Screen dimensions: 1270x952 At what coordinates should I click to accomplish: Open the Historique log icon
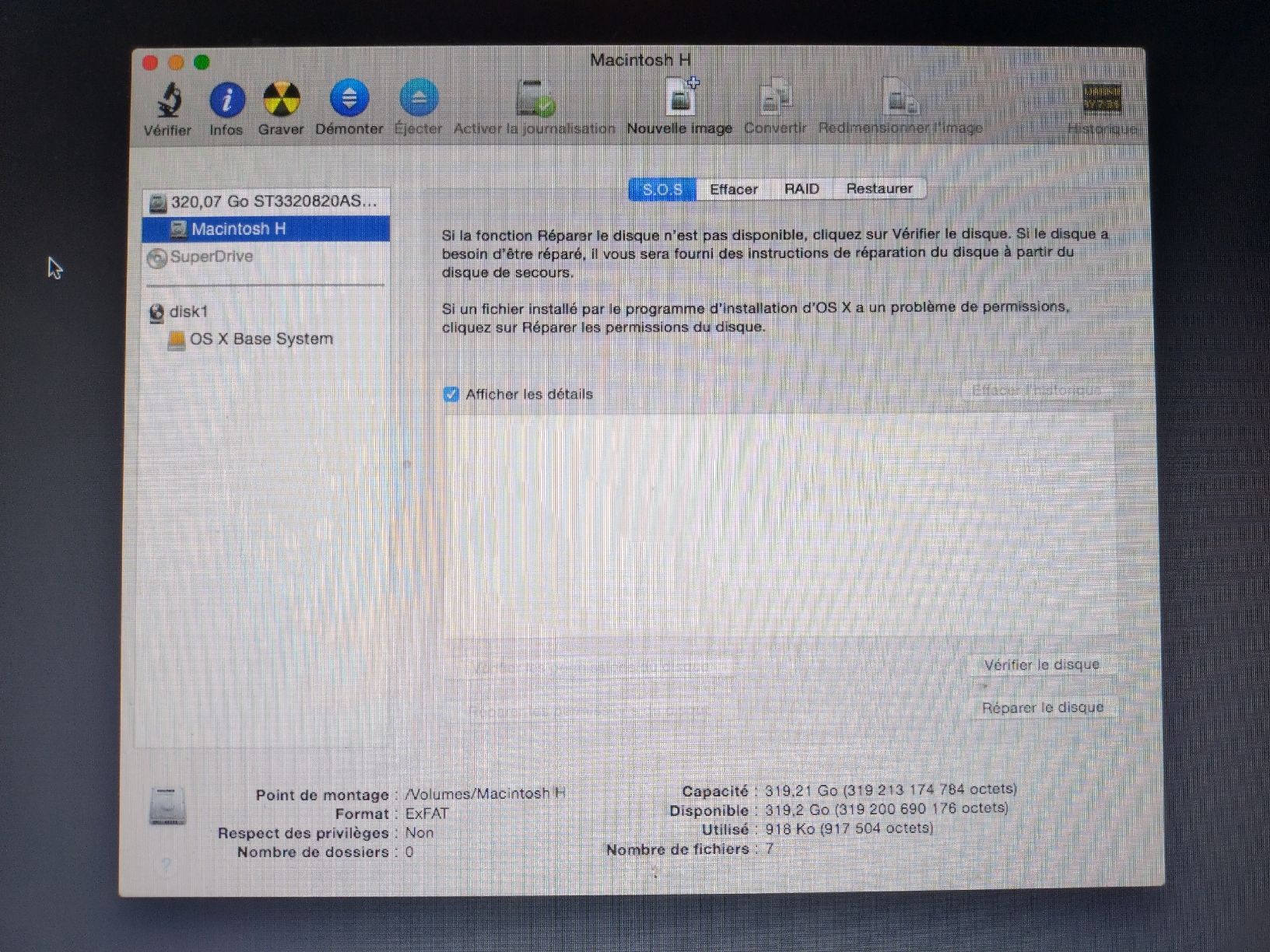click(x=1103, y=100)
